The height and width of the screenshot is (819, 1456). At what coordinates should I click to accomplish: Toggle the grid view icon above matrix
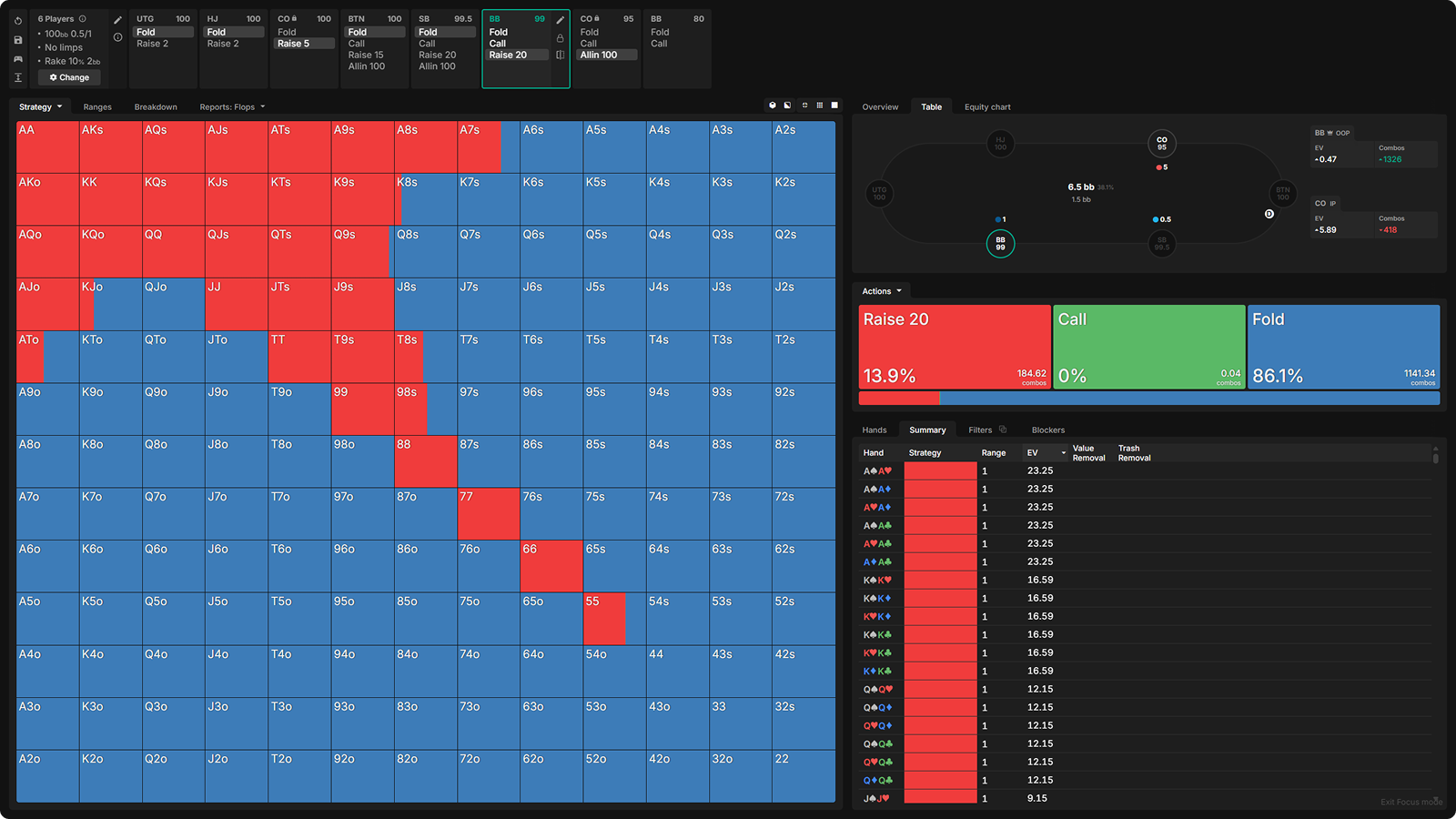pos(820,106)
